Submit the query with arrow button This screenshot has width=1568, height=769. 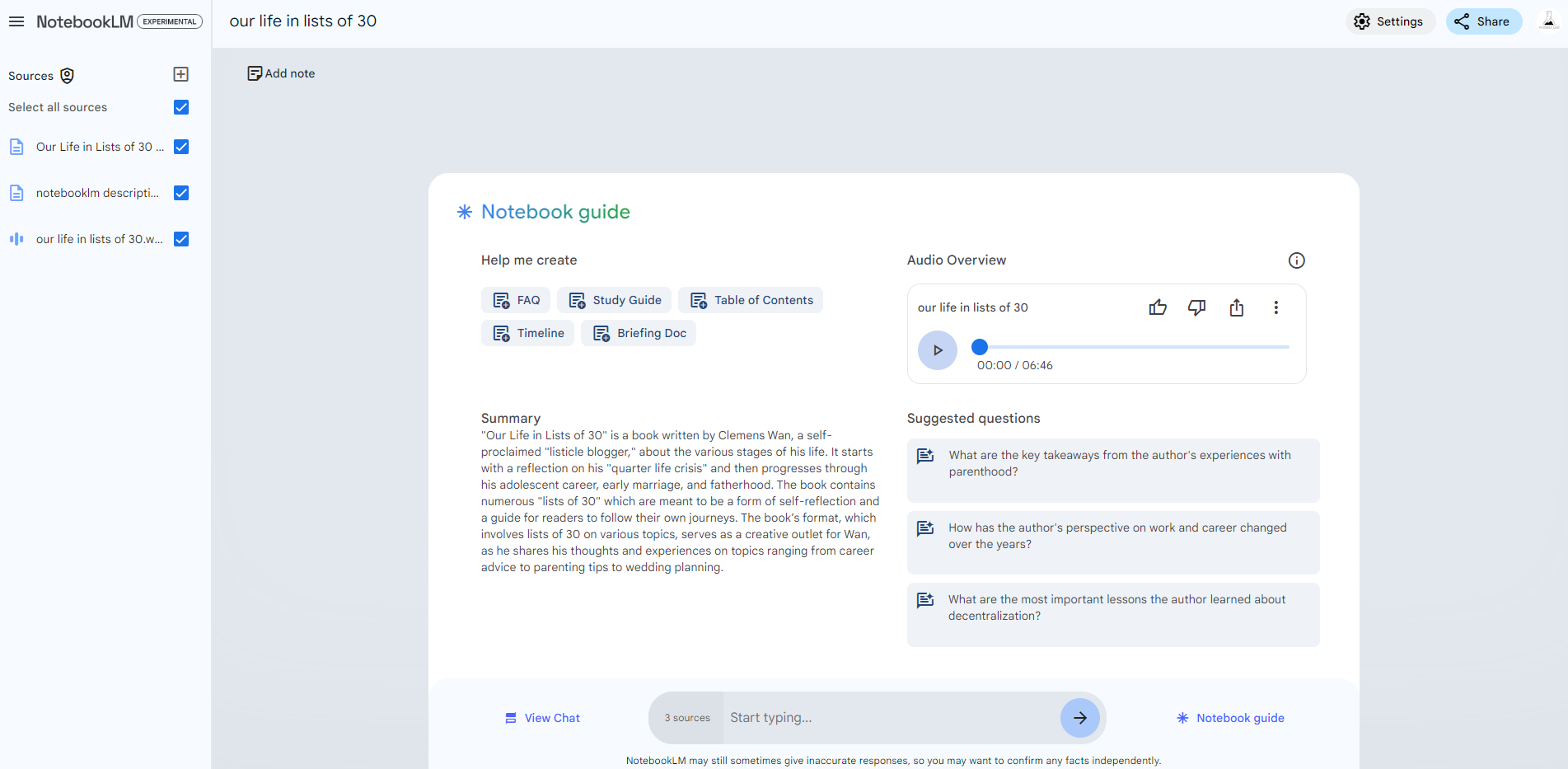tap(1079, 718)
